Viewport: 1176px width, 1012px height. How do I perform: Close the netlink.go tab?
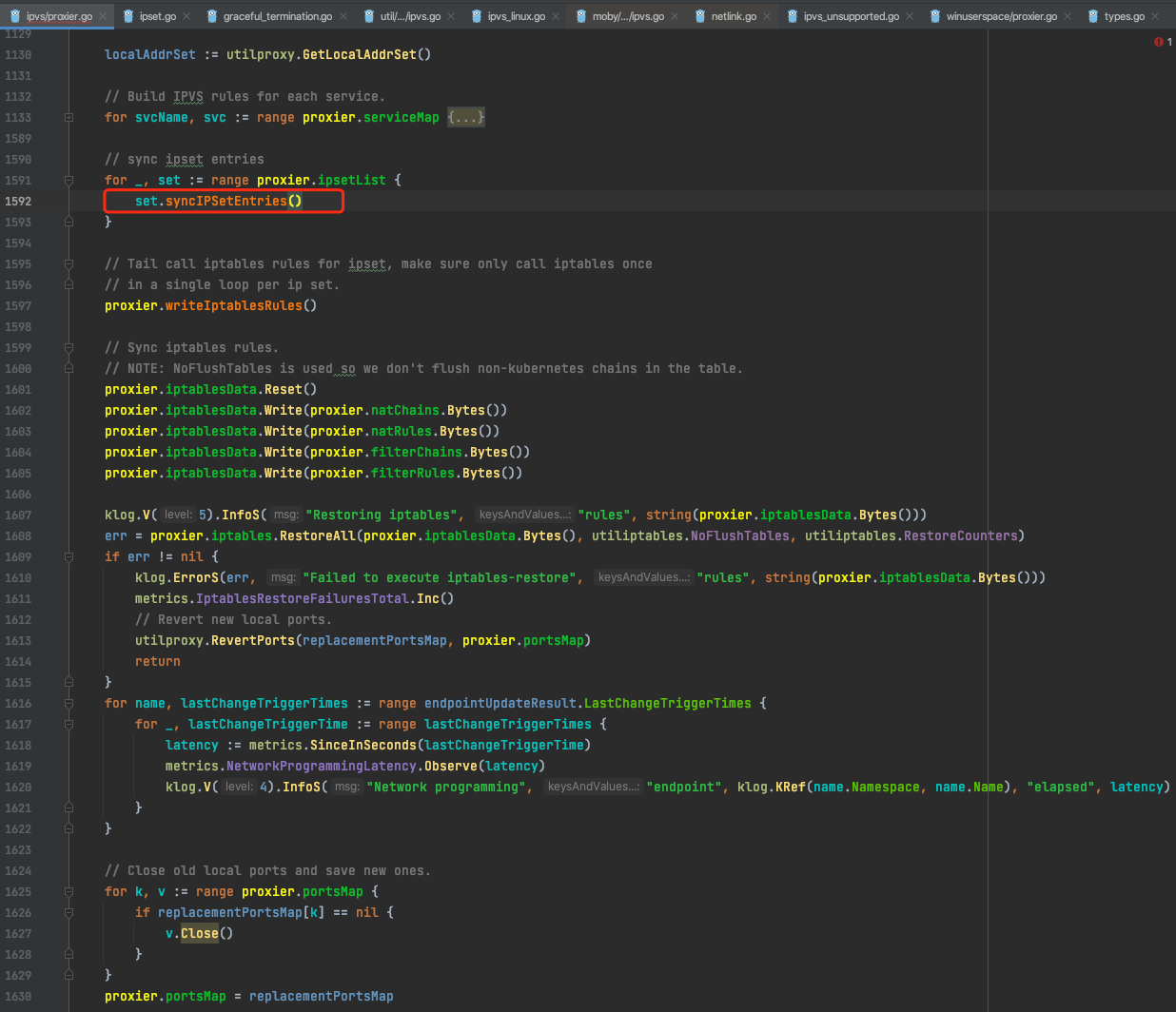[767, 16]
